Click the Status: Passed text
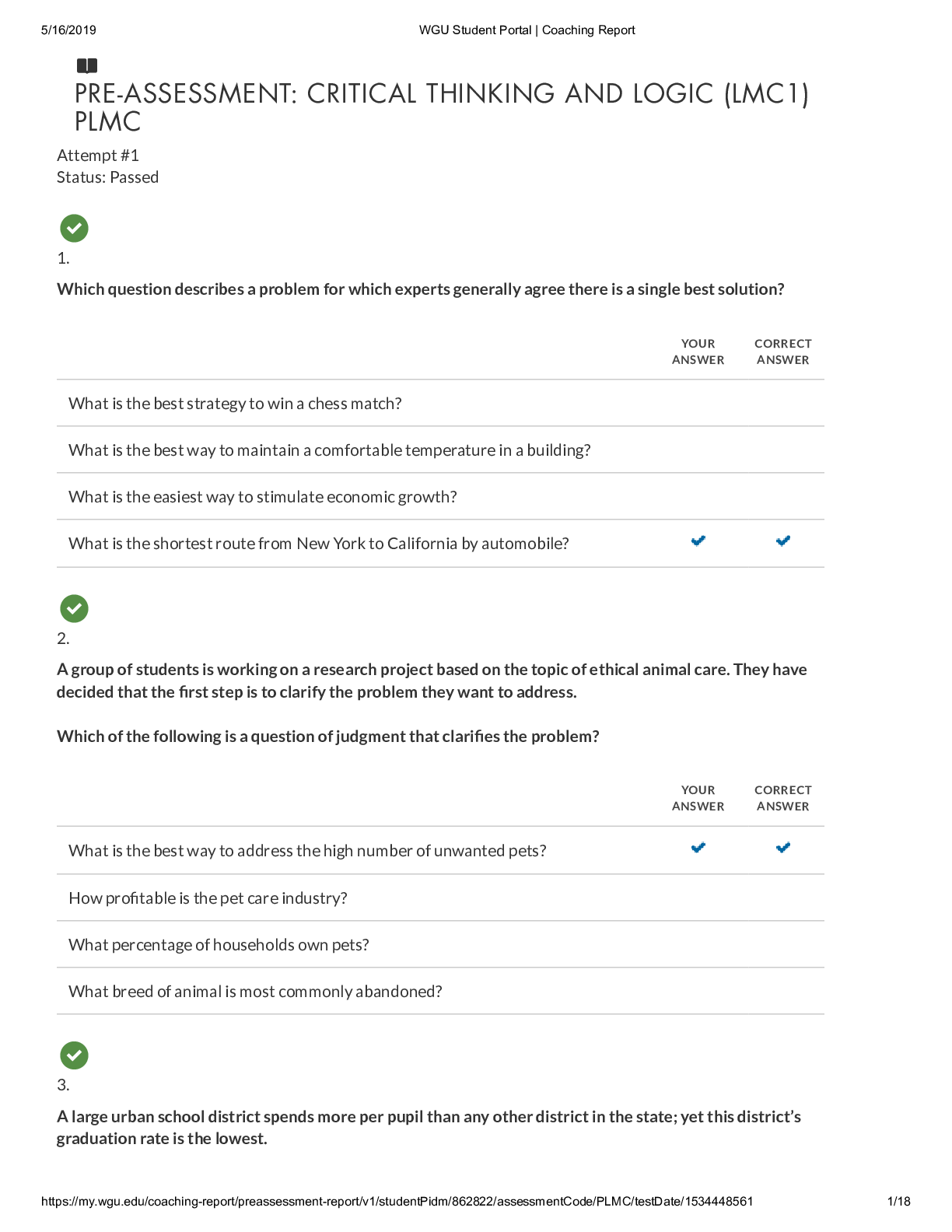Image resolution: width=952 pixels, height=1232 pixels. pos(107,177)
